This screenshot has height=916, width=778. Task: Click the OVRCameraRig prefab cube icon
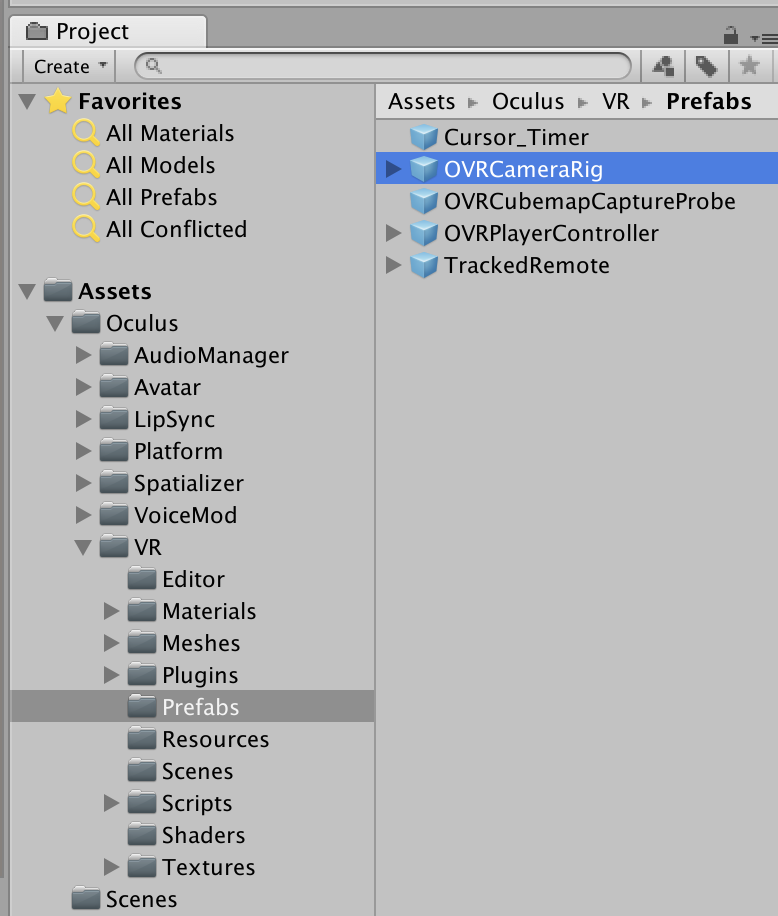click(x=426, y=169)
